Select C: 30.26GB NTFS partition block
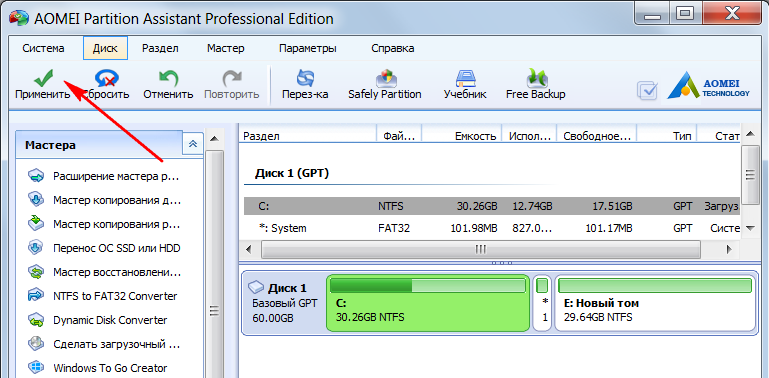 pyautogui.click(x=428, y=302)
